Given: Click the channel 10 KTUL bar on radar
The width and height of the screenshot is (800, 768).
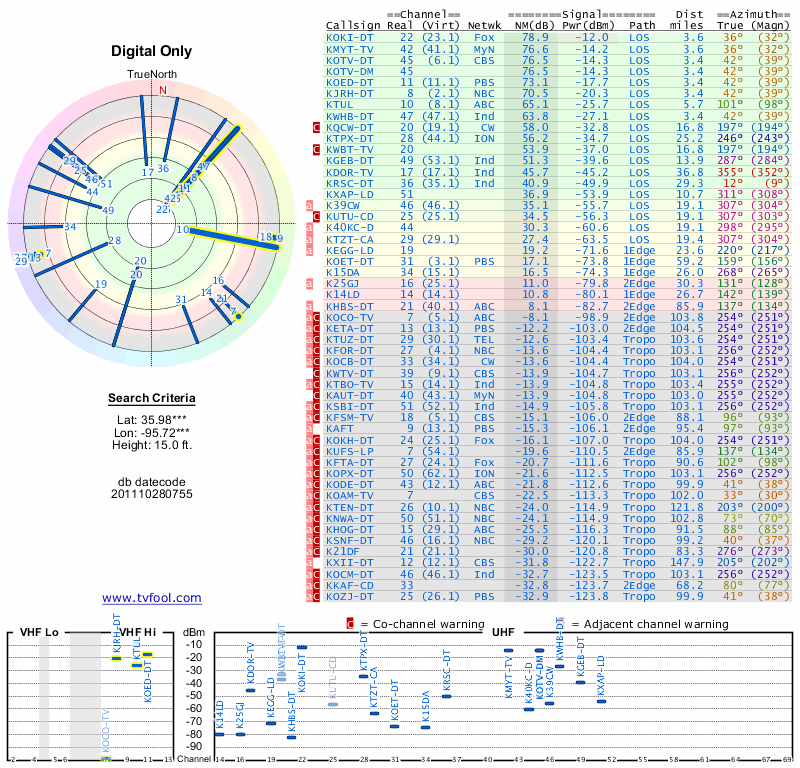Looking at the screenshot, I should (234, 239).
